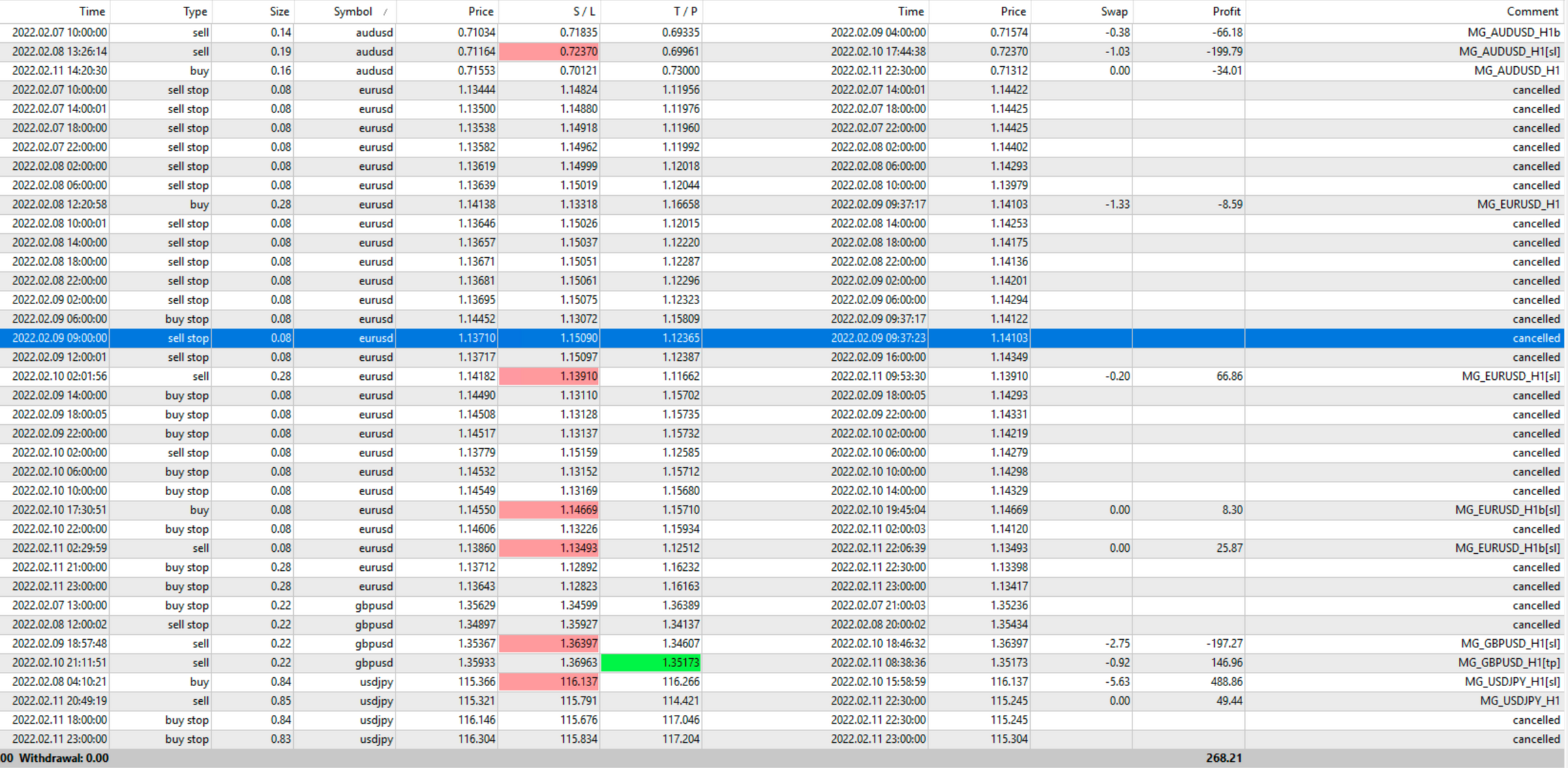The width and height of the screenshot is (1568, 768).
Task: Click the S / L column header
Action: (583, 12)
